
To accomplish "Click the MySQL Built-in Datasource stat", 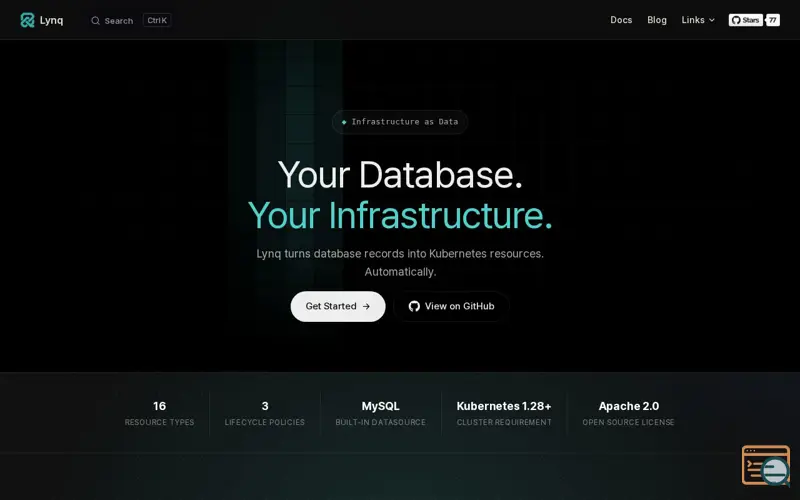I will (x=381, y=413).
